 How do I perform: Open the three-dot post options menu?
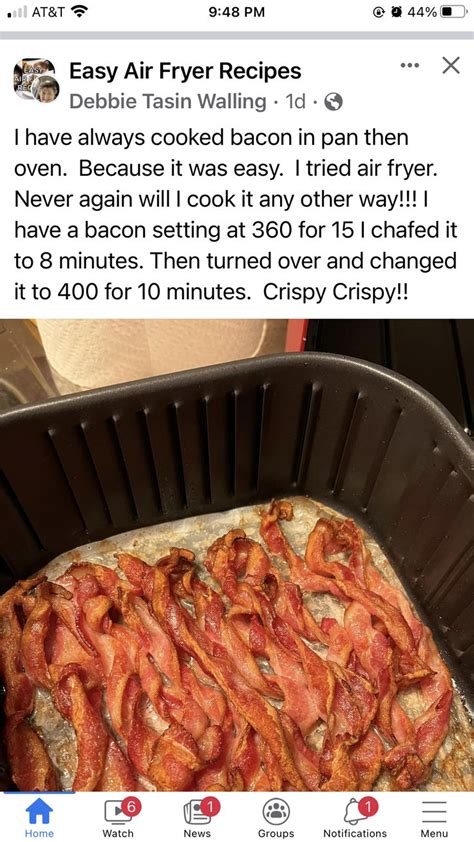pos(409,66)
